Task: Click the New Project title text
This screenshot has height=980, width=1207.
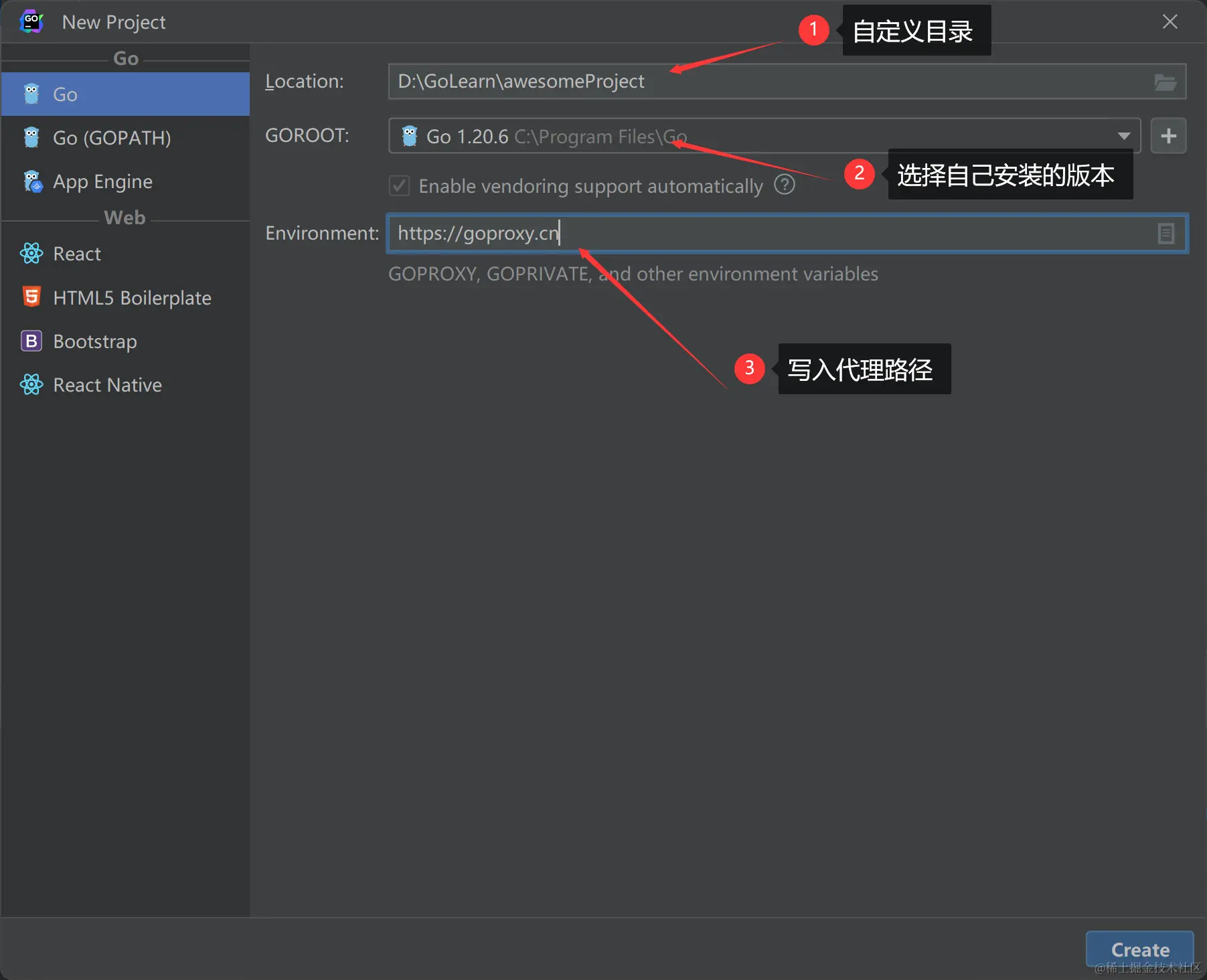Action: (x=114, y=22)
